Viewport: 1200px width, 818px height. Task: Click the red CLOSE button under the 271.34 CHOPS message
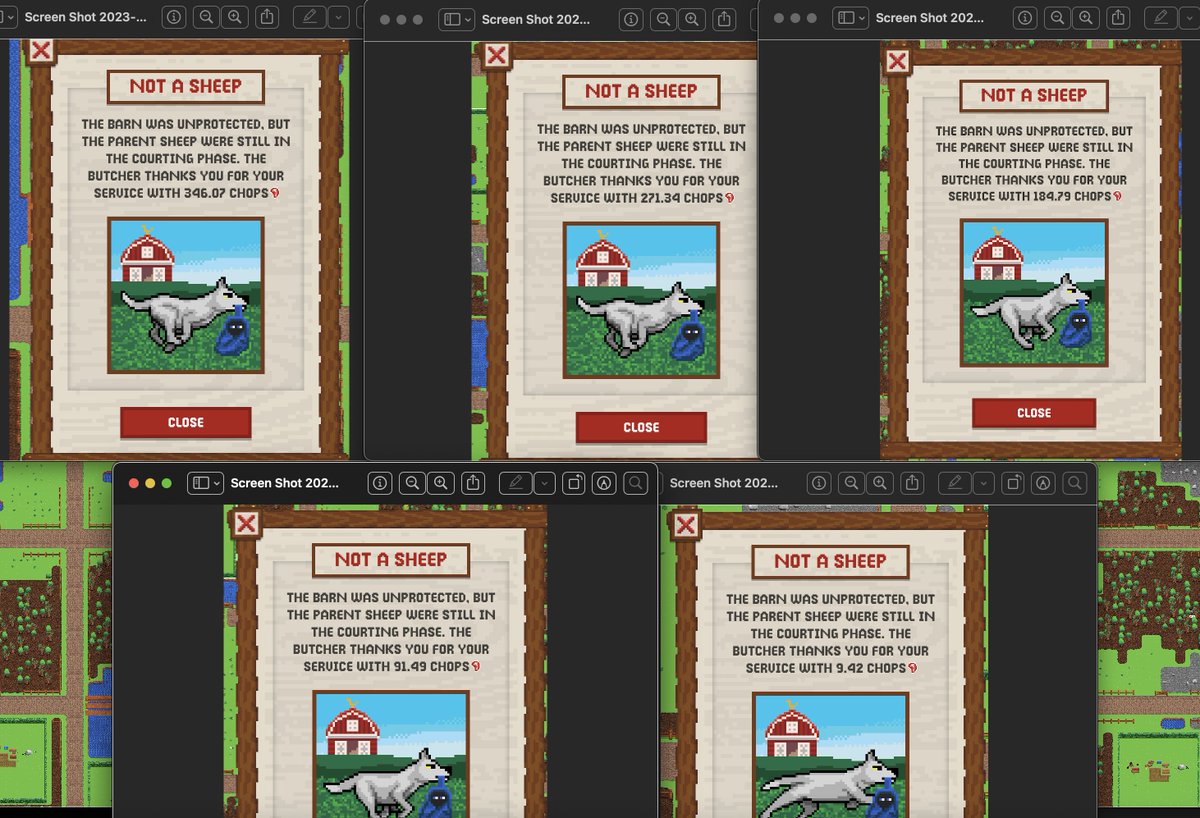pyautogui.click(x=641, y=427)
